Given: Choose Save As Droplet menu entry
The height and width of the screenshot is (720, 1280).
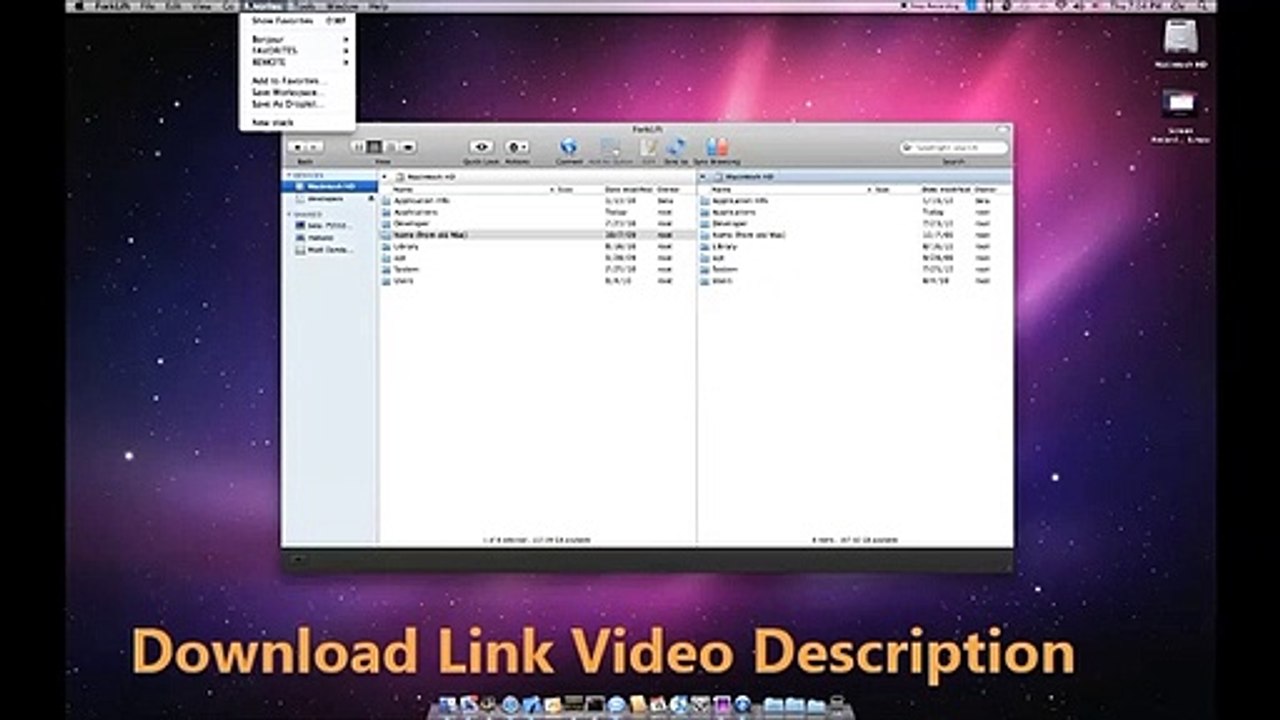Looking at the screenshot, I should point(297,104).
